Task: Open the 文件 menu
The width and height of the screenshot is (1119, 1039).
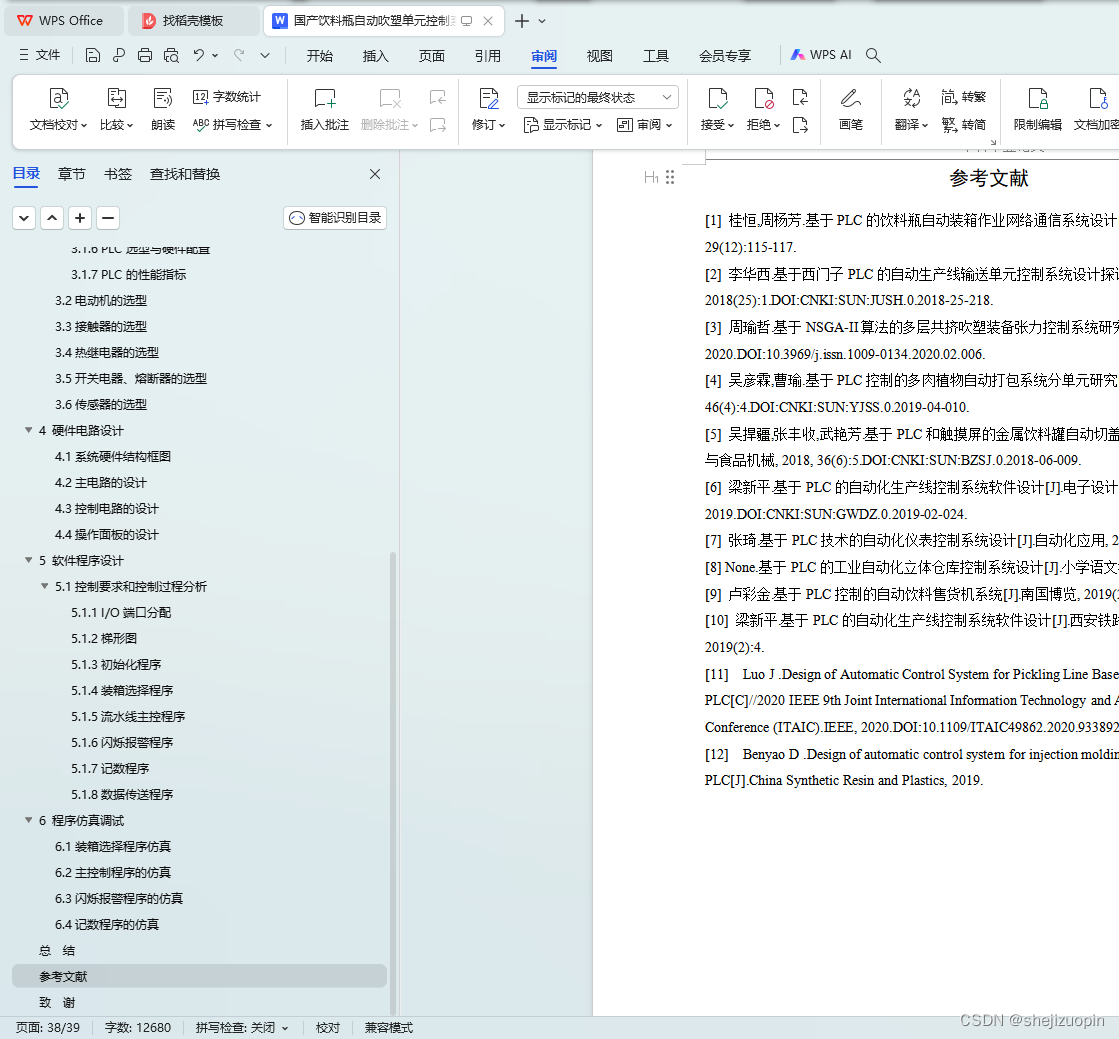Action: click(x=40, y=55)
